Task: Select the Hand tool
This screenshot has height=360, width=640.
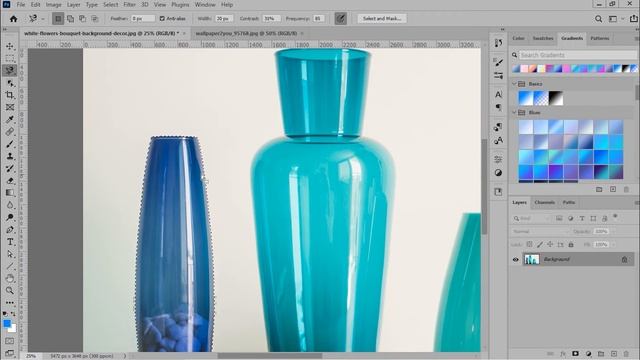Action: 10,278
